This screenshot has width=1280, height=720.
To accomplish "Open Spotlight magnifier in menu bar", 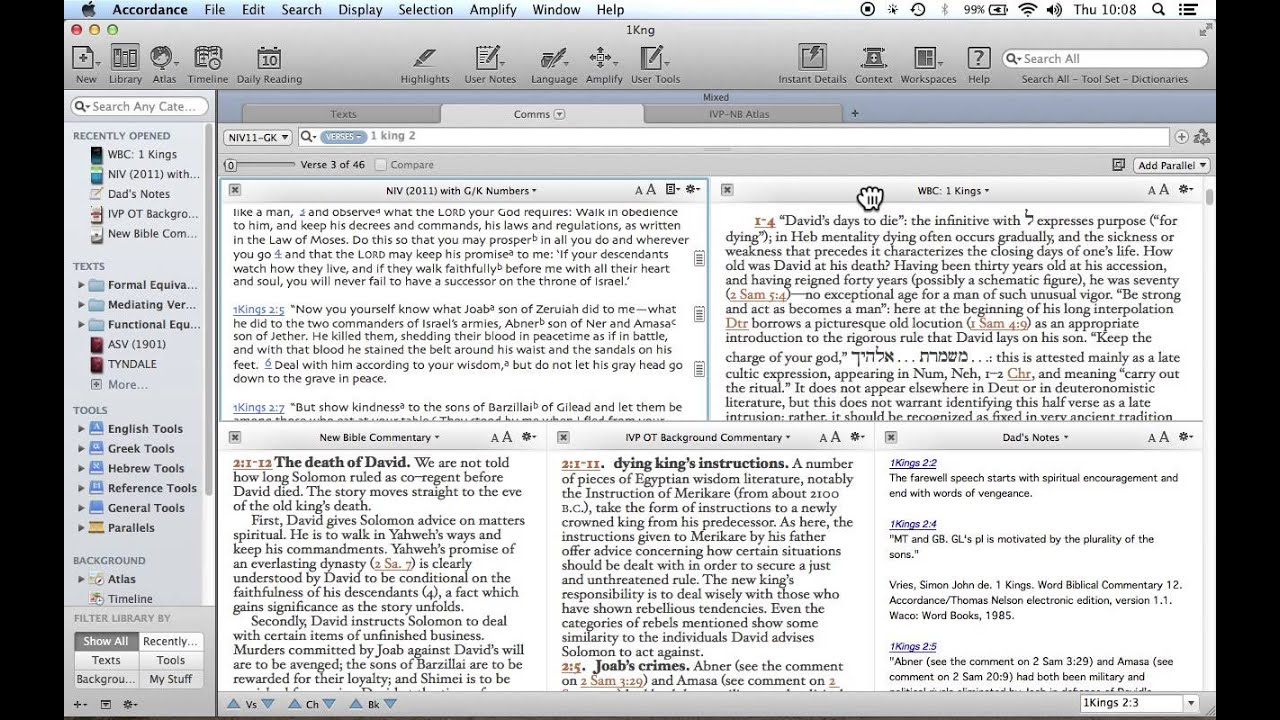I will click(1157, 9).
